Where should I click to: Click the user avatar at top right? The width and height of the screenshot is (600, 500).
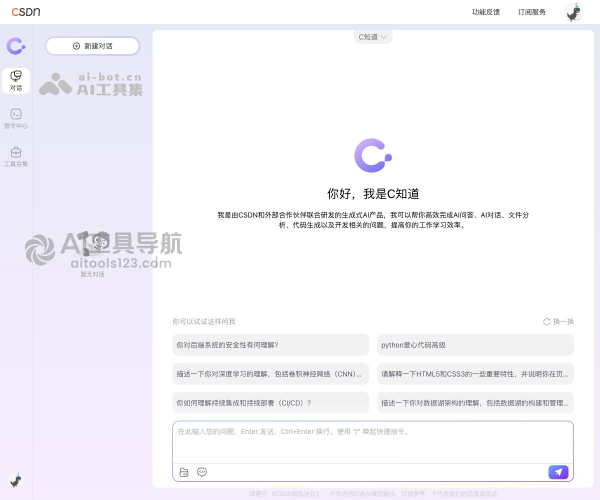click(x=574, y=12)
